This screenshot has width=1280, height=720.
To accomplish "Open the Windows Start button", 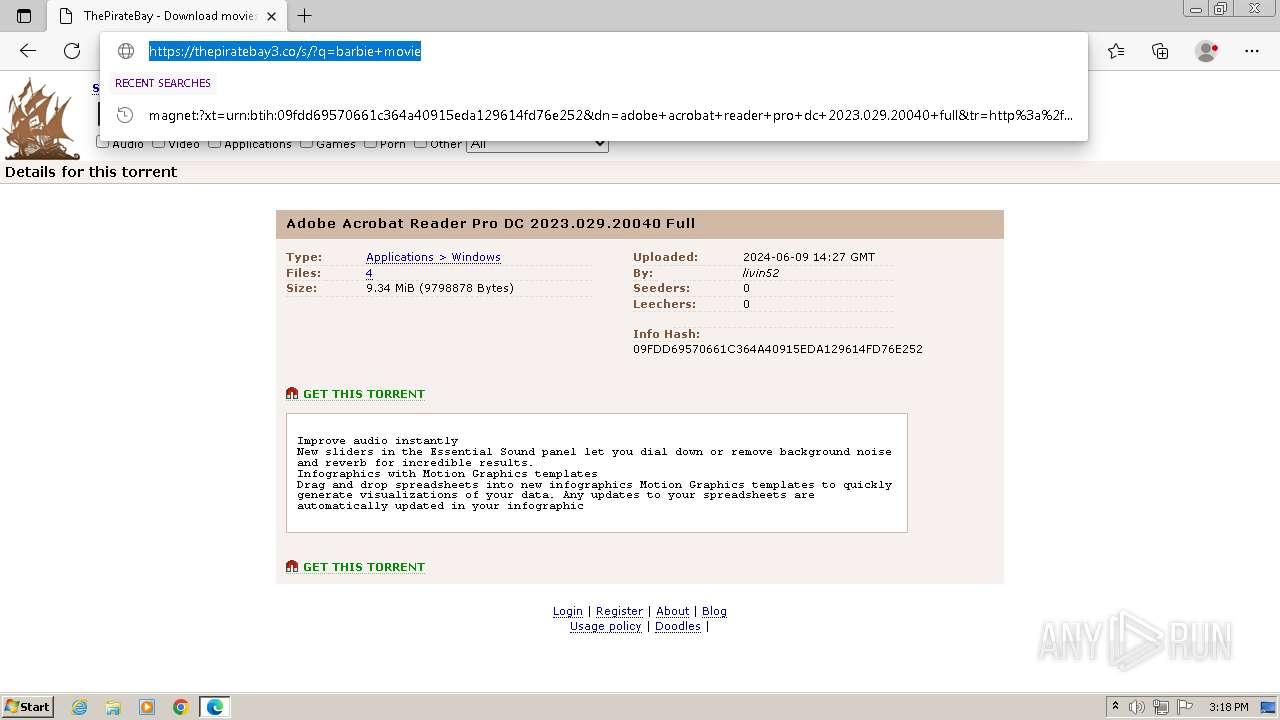I will coord(28,707).
